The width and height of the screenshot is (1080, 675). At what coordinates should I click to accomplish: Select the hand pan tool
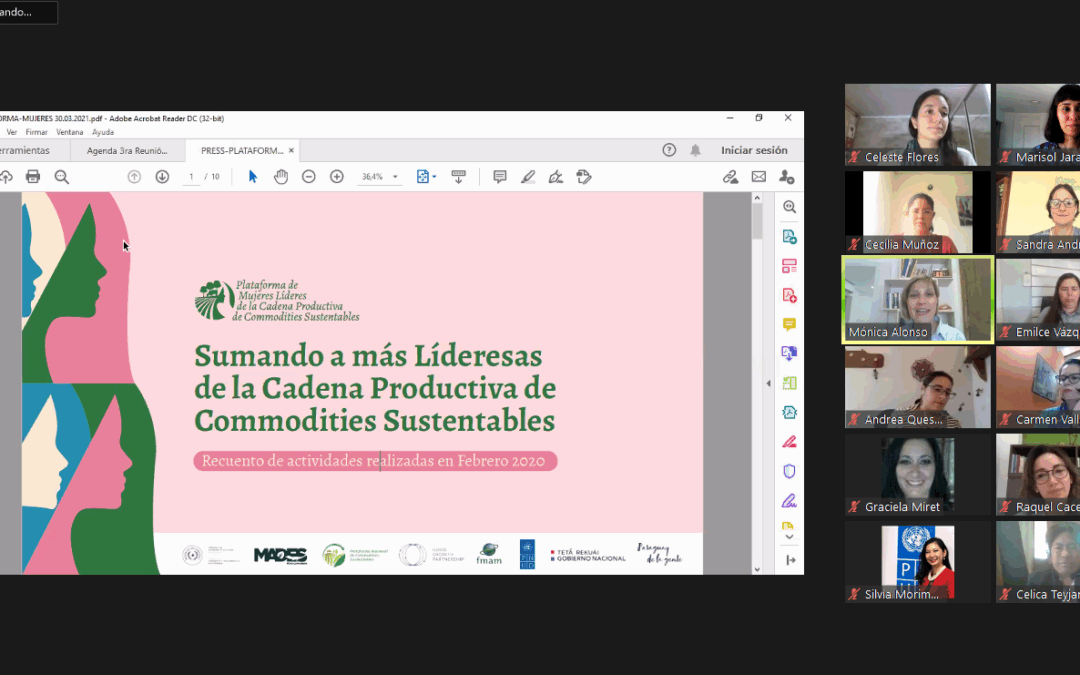click(x=281, y=177)
